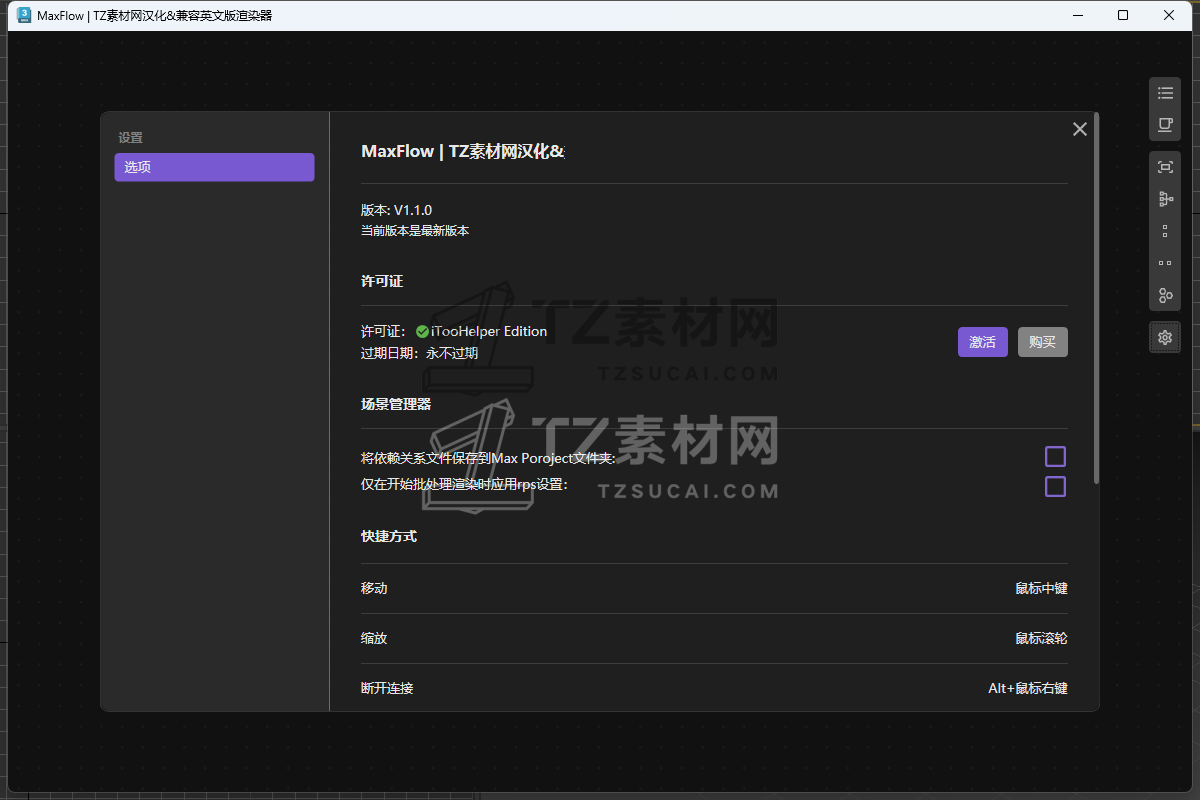Click the 当前版本是最新版本 text

click(415, 231)
